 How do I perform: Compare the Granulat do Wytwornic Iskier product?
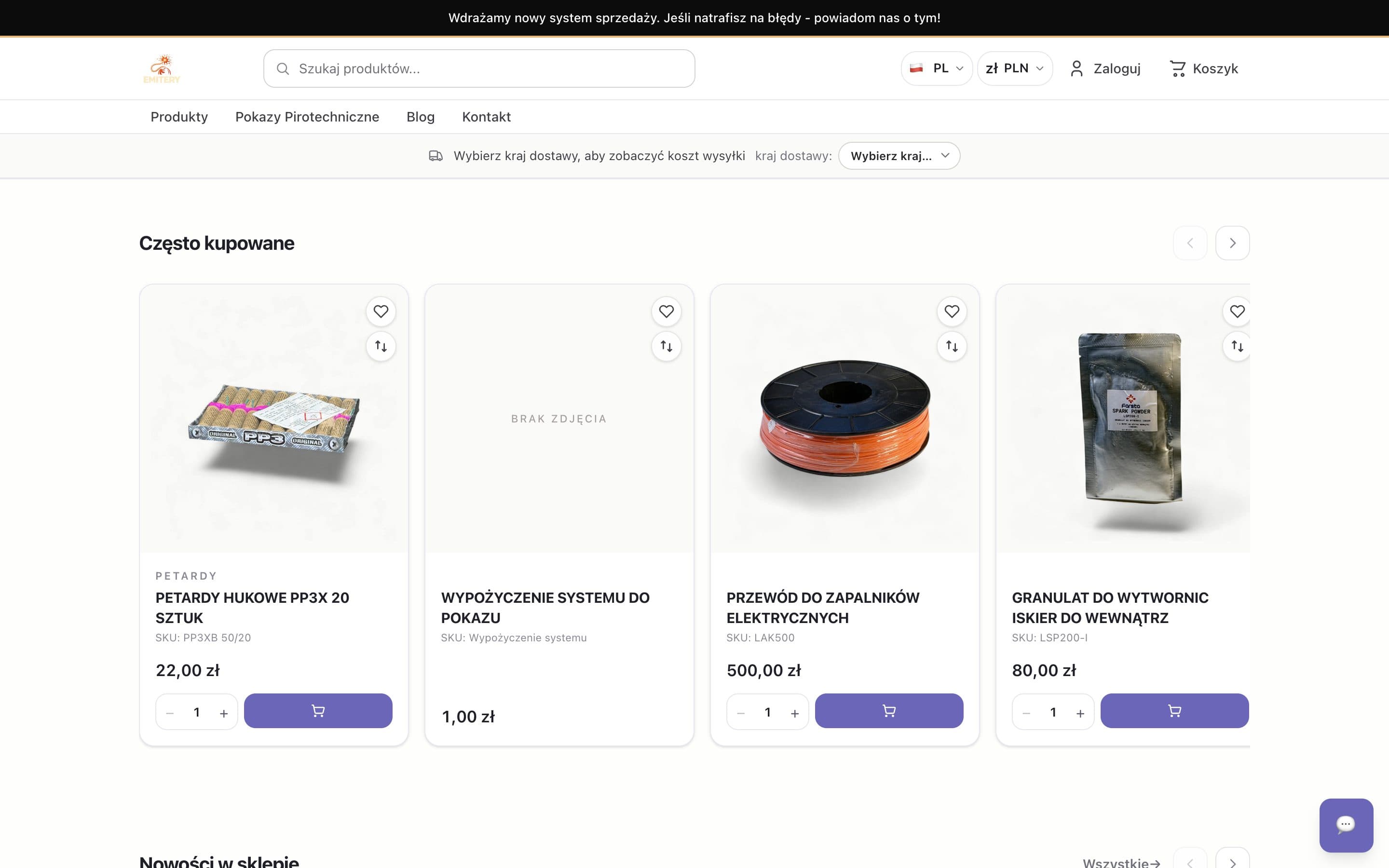click(1237, 346)
